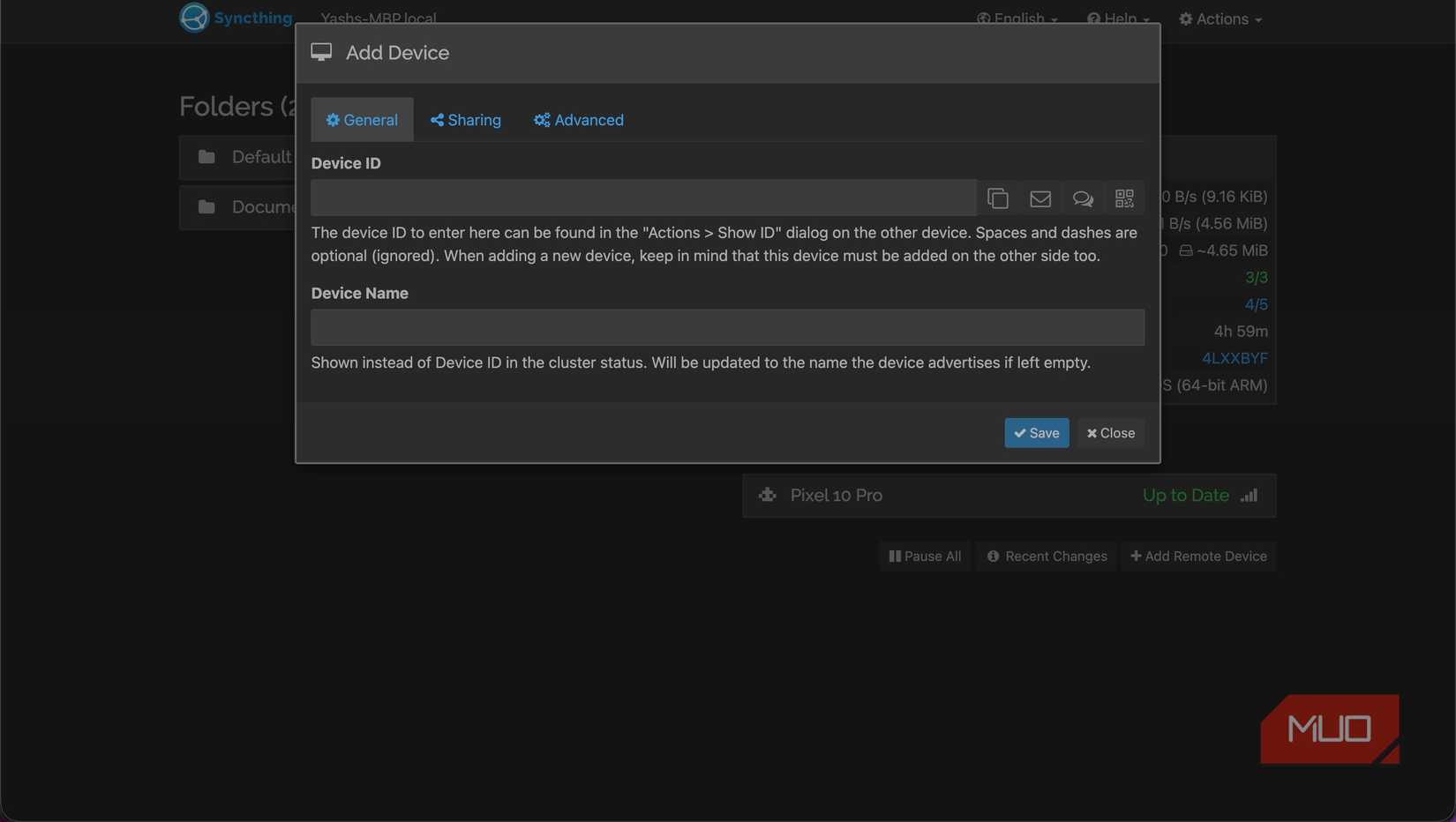Open the Help dropdown menu
Image resolution: width=1456 pixels, height=822 pixels.
pos(1118,19)
